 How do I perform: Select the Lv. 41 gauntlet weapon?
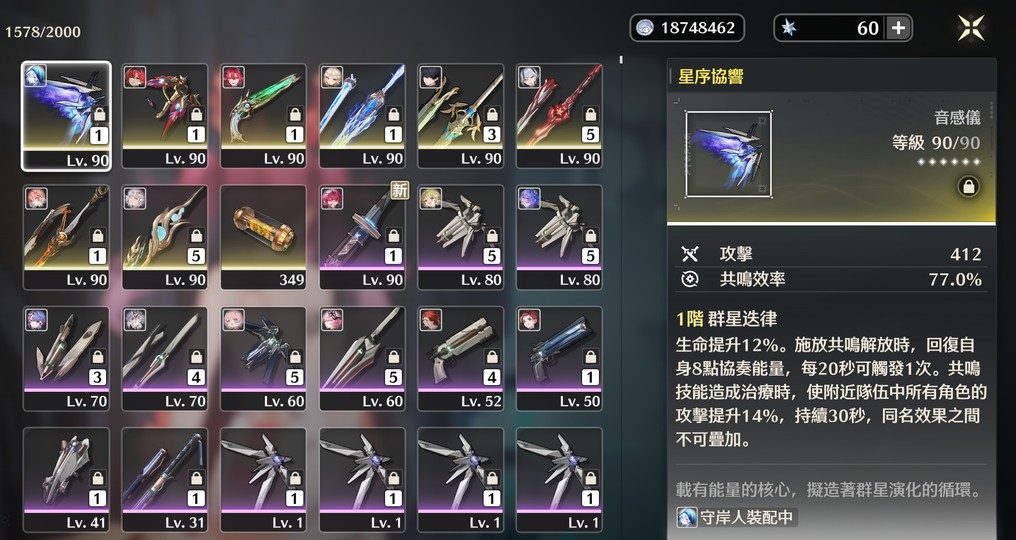point(66,480)
